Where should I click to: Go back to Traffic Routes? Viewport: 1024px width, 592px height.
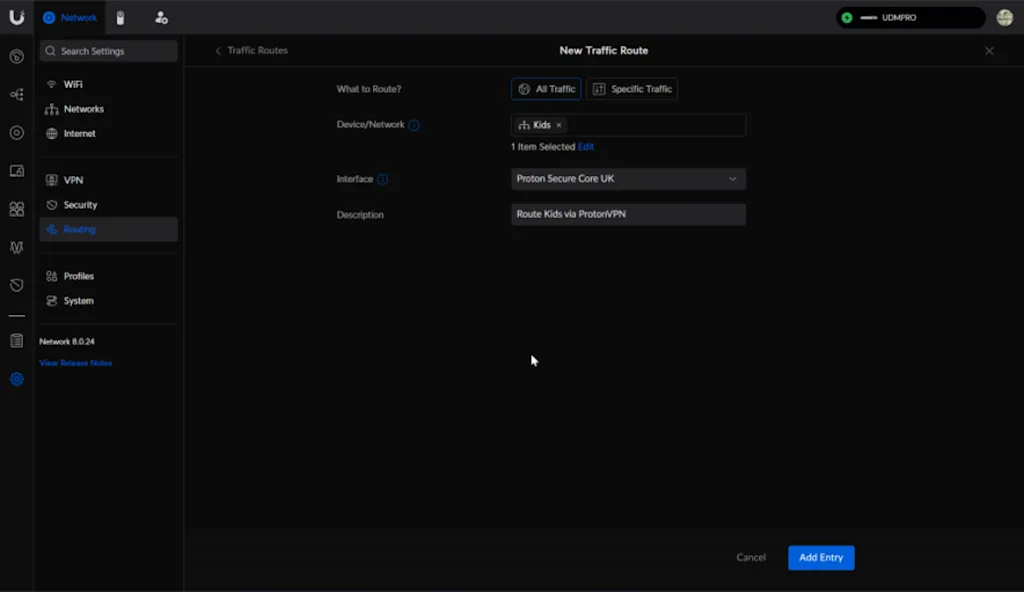[251, 50]
